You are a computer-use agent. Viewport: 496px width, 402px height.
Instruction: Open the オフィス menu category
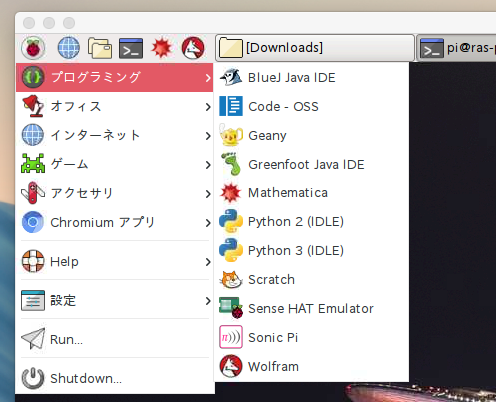[114, 106]
